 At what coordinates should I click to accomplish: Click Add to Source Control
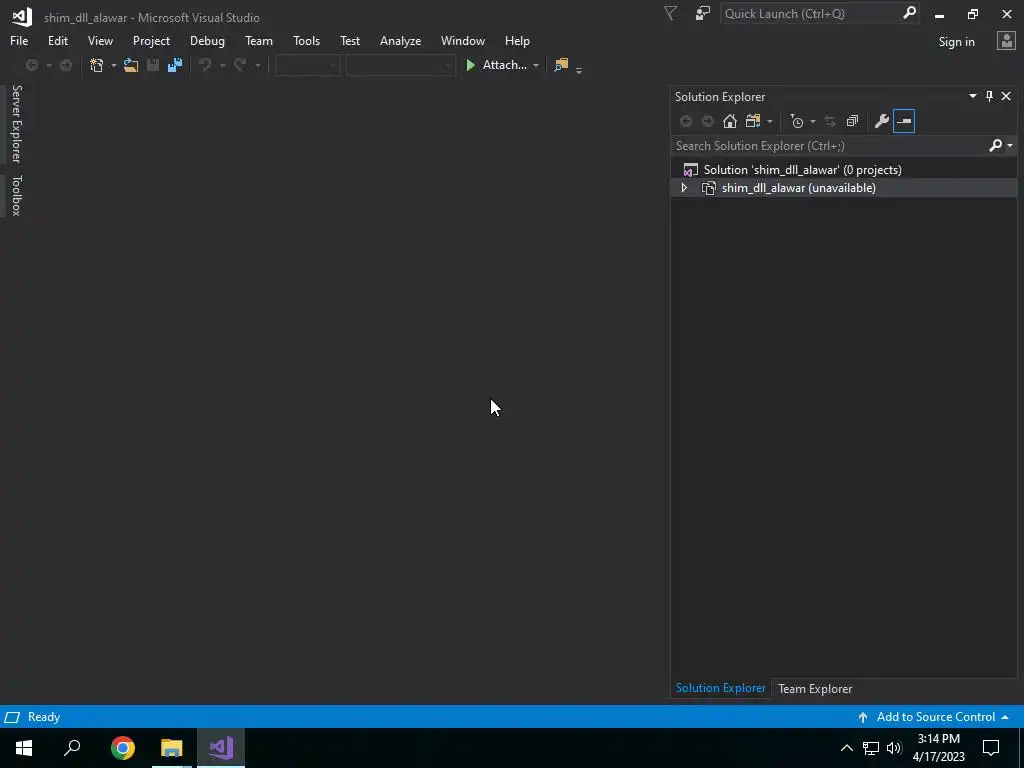point(934,717)
